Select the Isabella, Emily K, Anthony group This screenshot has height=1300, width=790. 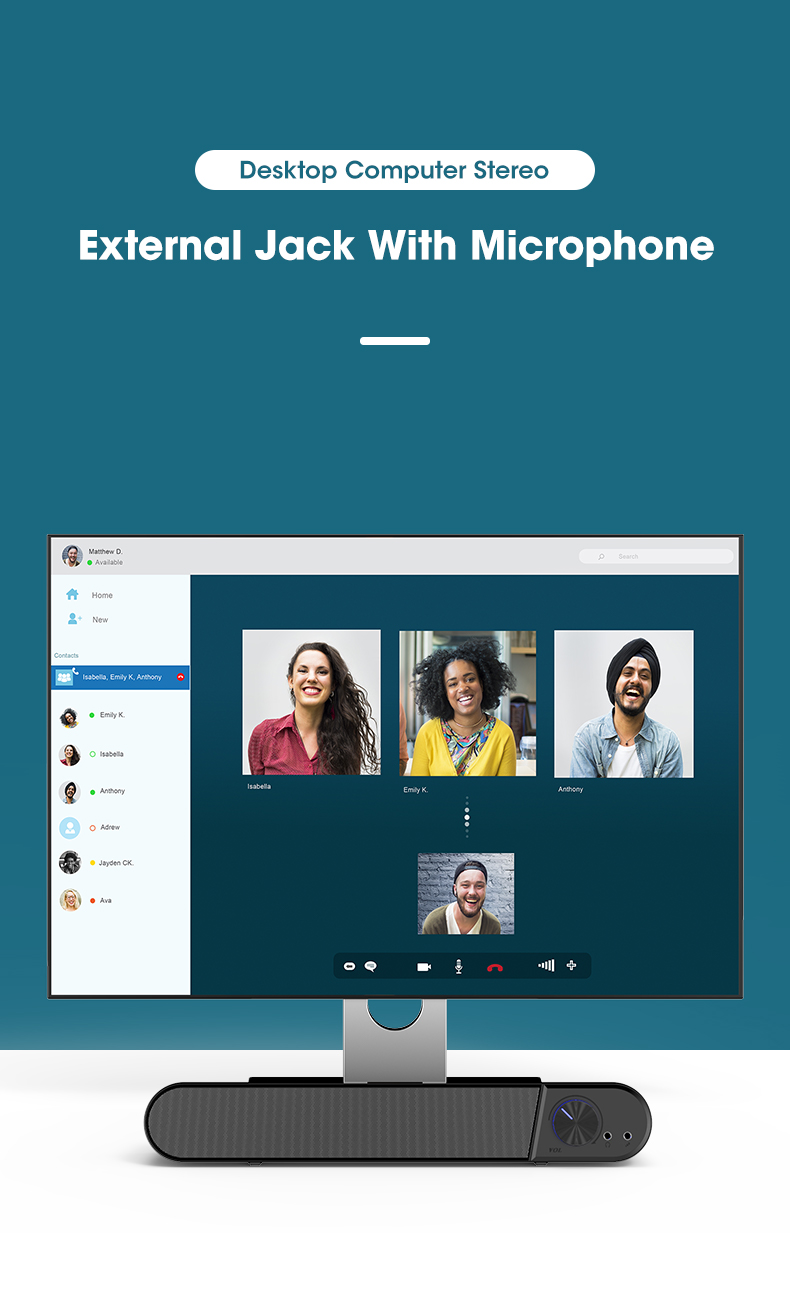tap(121, 678)
